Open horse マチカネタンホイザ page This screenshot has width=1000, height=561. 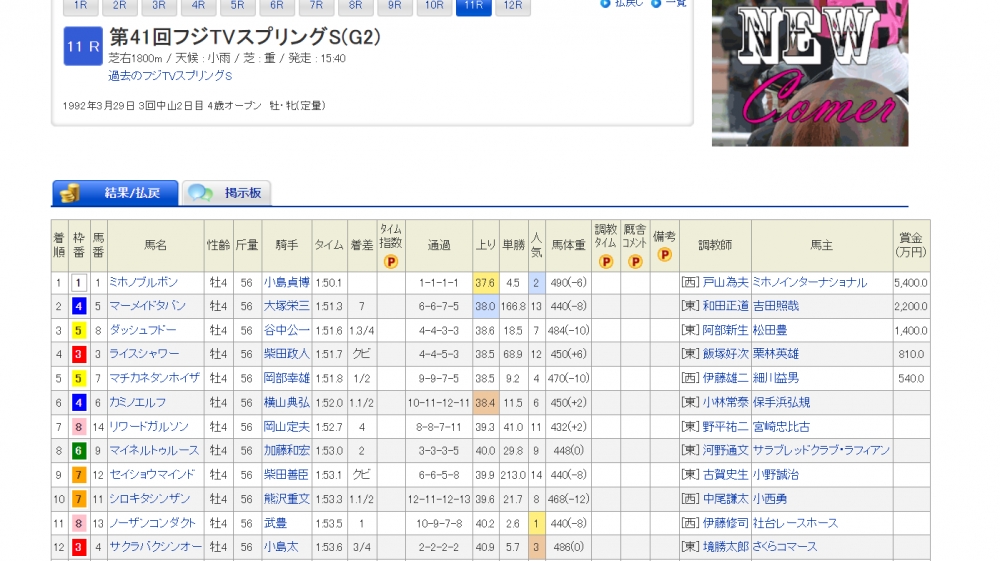[x=154, y=378]
